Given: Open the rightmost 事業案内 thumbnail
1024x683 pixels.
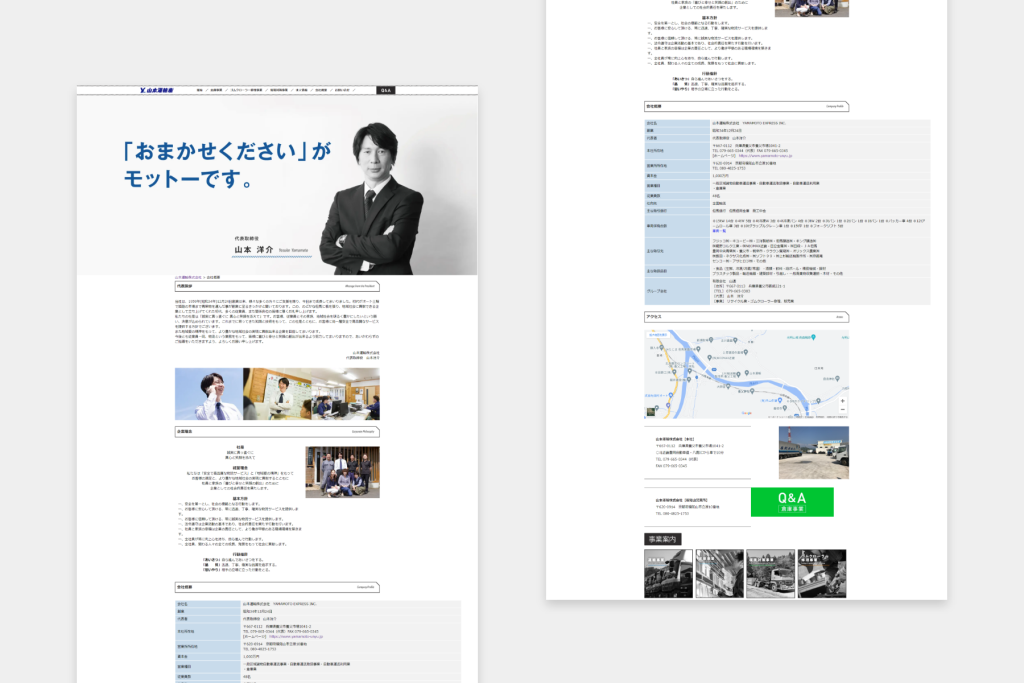Looking at the screenshot, I should (822, 573).
